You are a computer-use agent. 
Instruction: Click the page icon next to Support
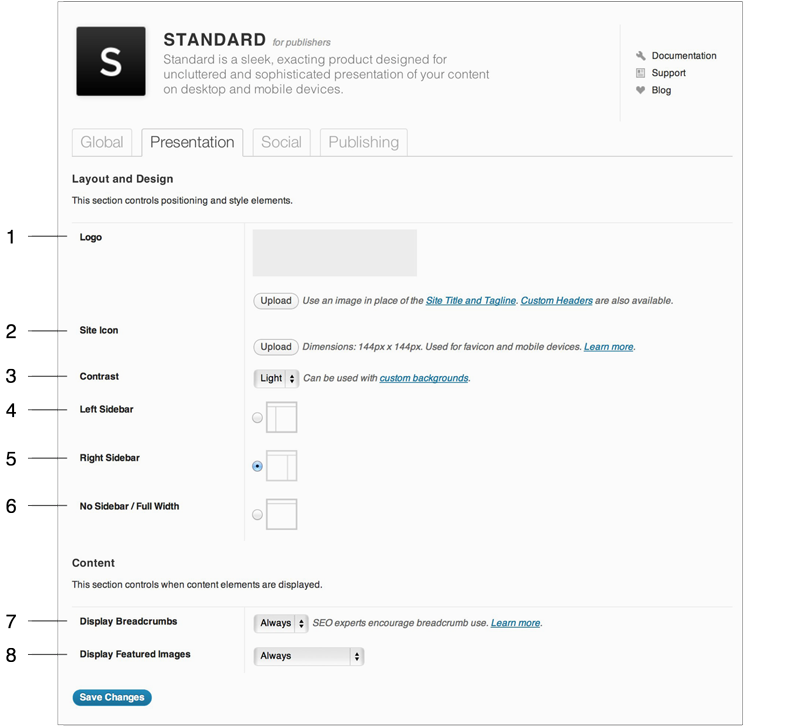point(641,72)
